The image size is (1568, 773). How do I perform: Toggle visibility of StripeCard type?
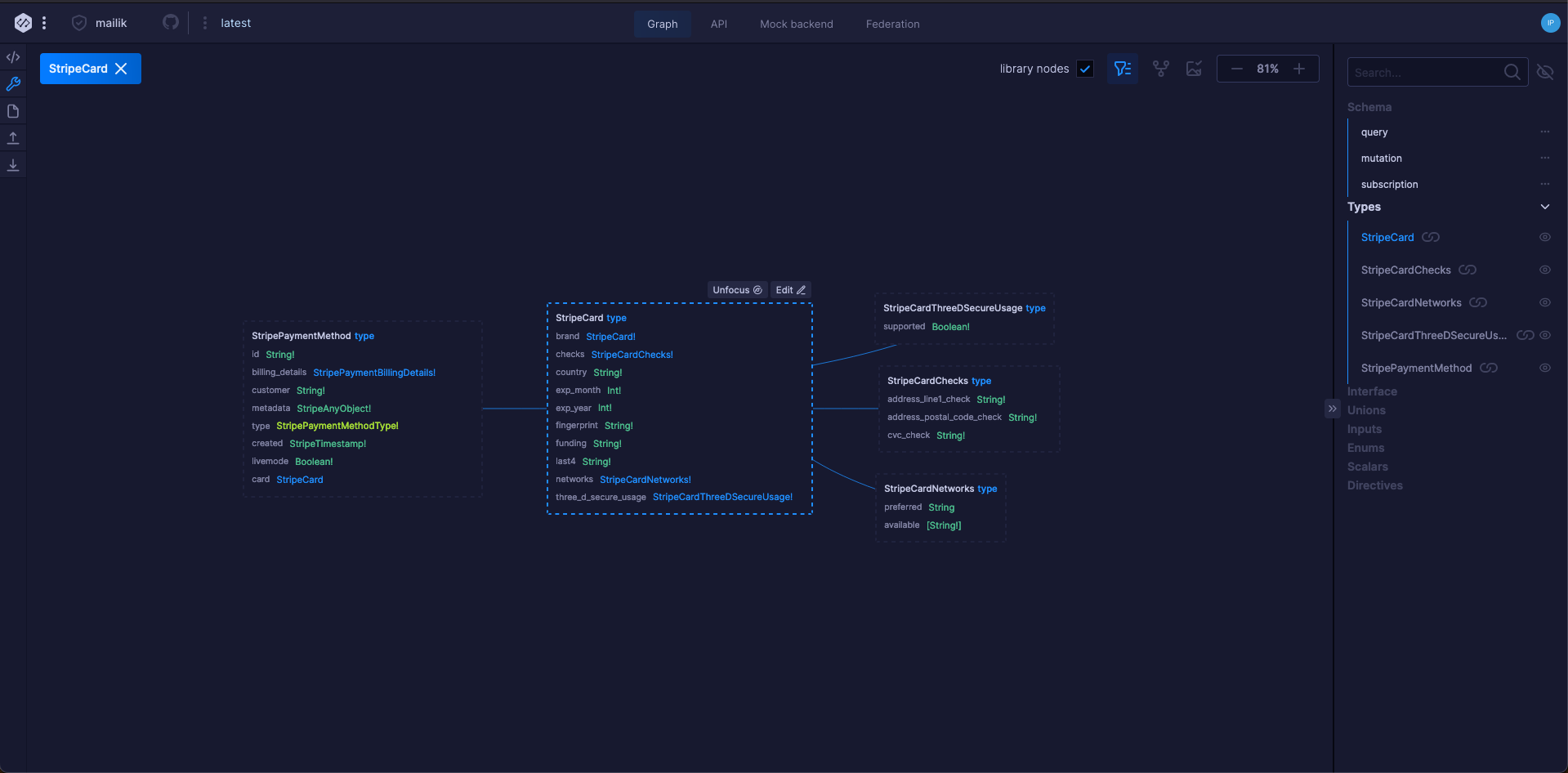tap(1545, 237)
